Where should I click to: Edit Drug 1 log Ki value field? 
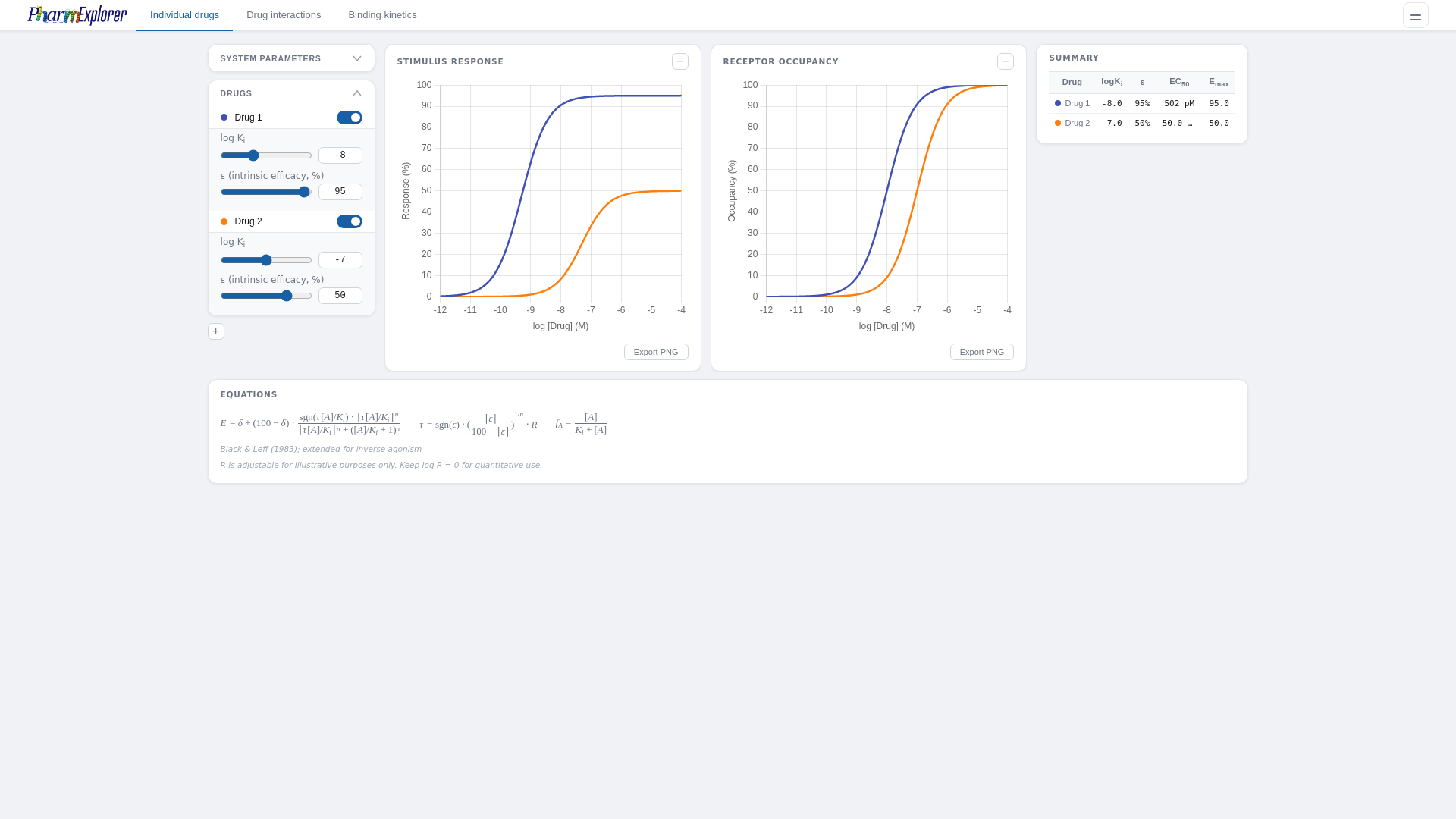click(340, 155)
